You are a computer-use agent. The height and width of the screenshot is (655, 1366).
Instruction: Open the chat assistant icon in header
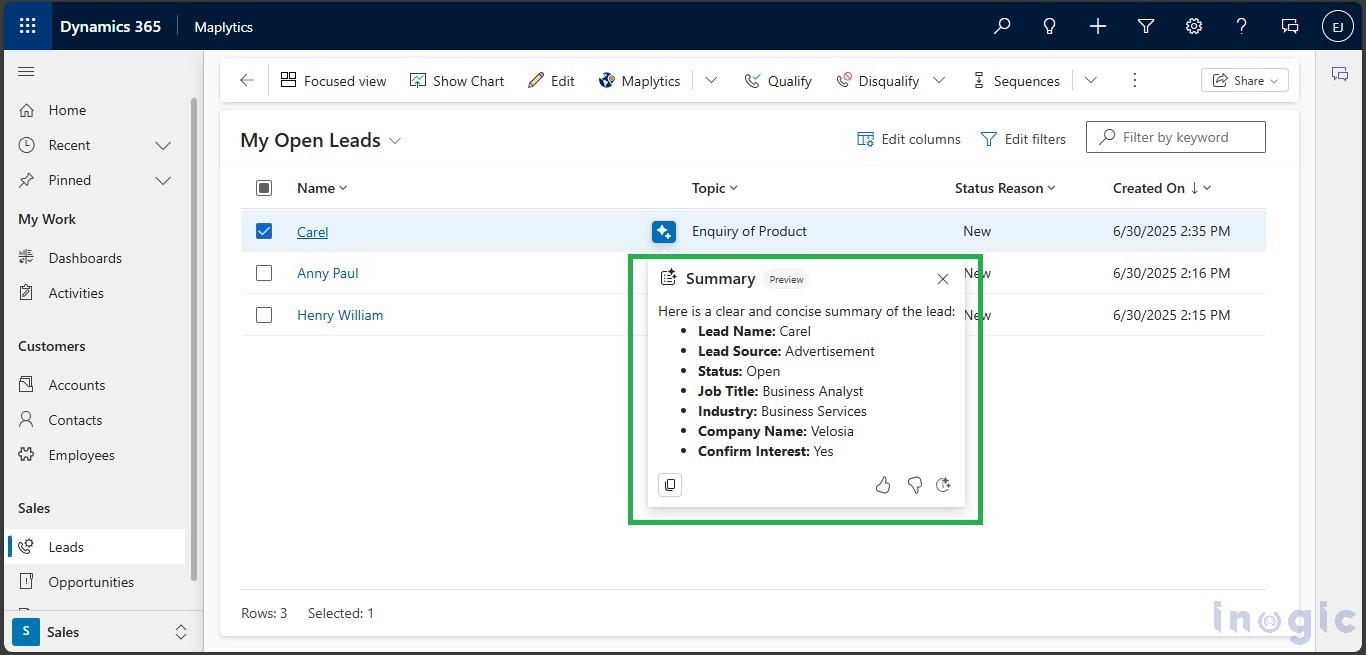click(1290, 27)
